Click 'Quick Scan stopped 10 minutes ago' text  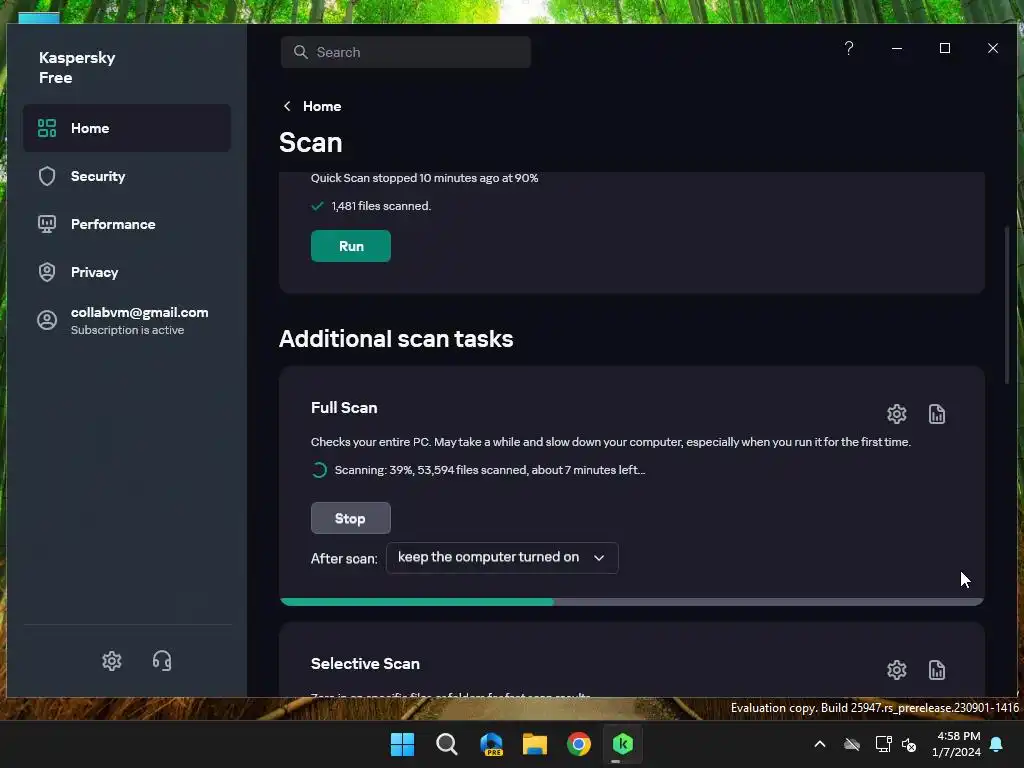point(424,178)
